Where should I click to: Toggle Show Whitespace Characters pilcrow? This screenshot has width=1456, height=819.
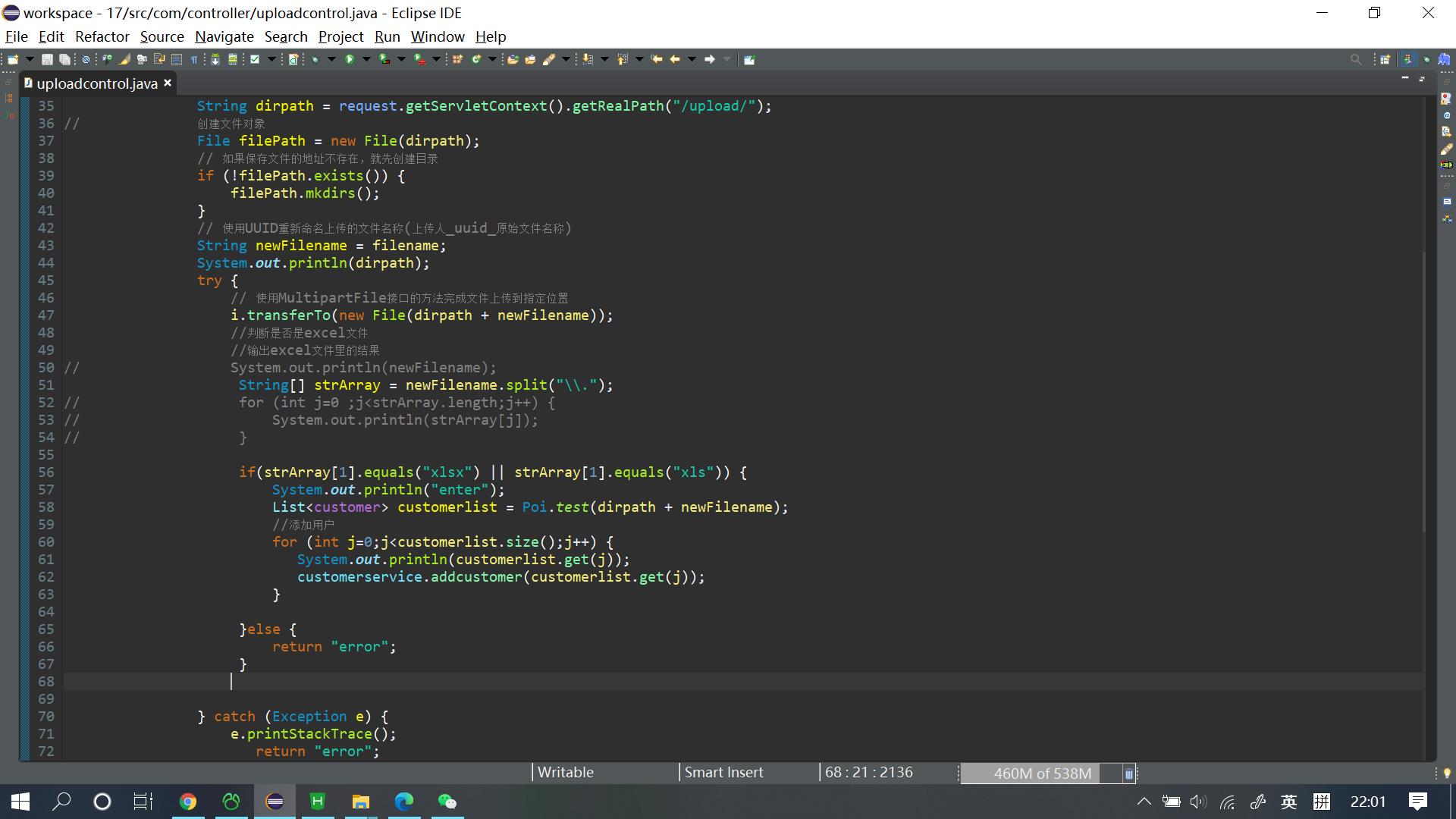[x=194, y=59]
